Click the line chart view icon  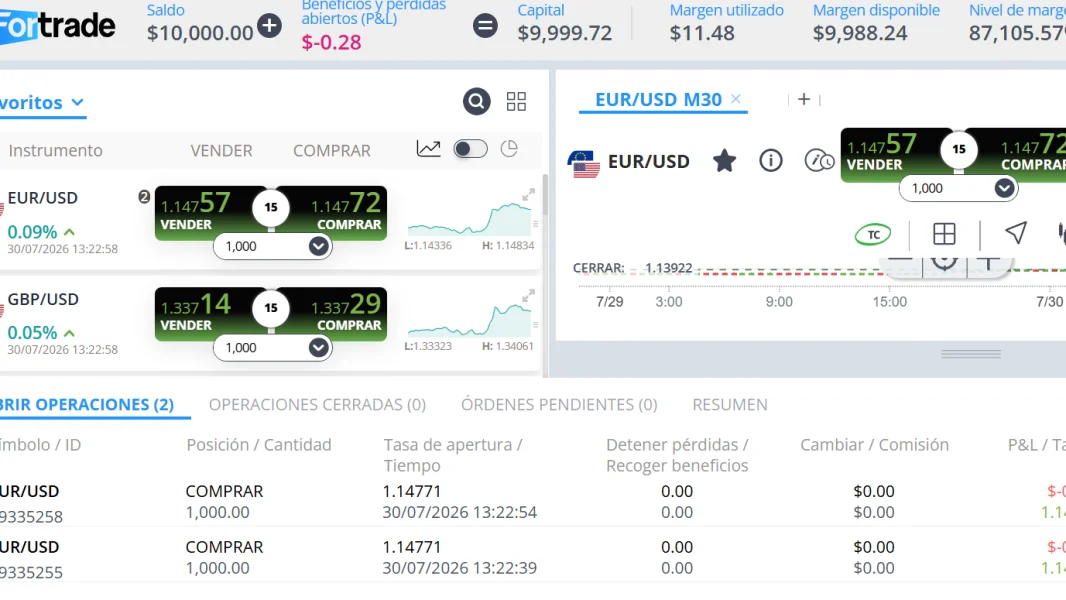[428, 149]
